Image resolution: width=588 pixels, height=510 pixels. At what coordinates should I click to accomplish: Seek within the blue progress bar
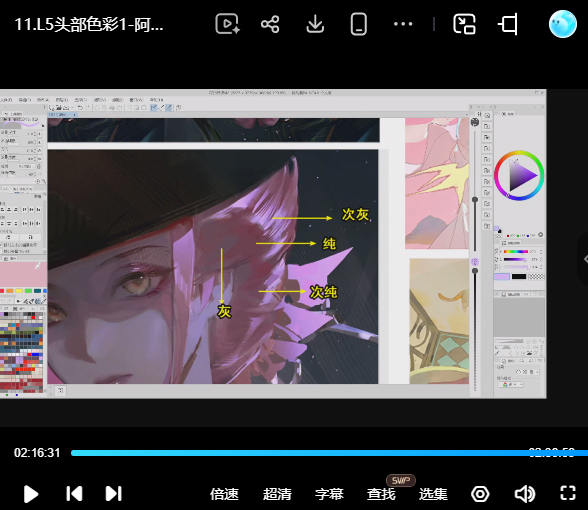(329, 453)
